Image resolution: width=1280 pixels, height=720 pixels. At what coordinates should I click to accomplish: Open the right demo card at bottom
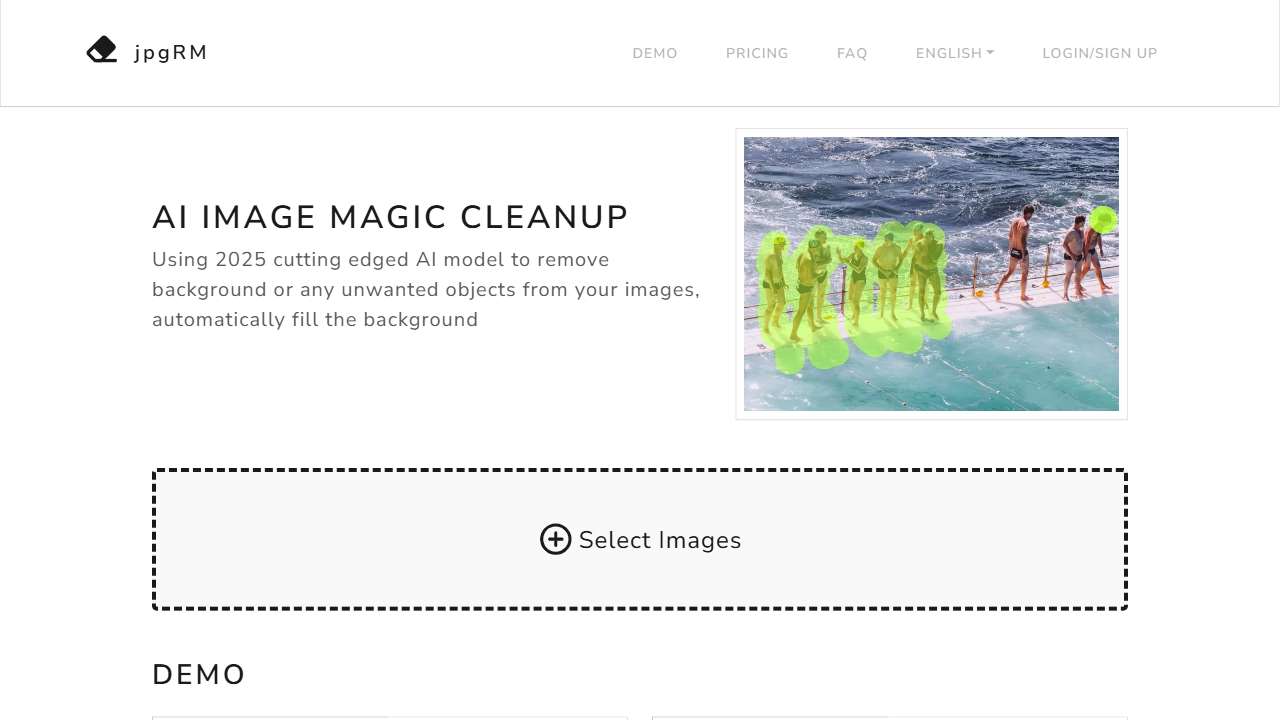pos(889,718)
